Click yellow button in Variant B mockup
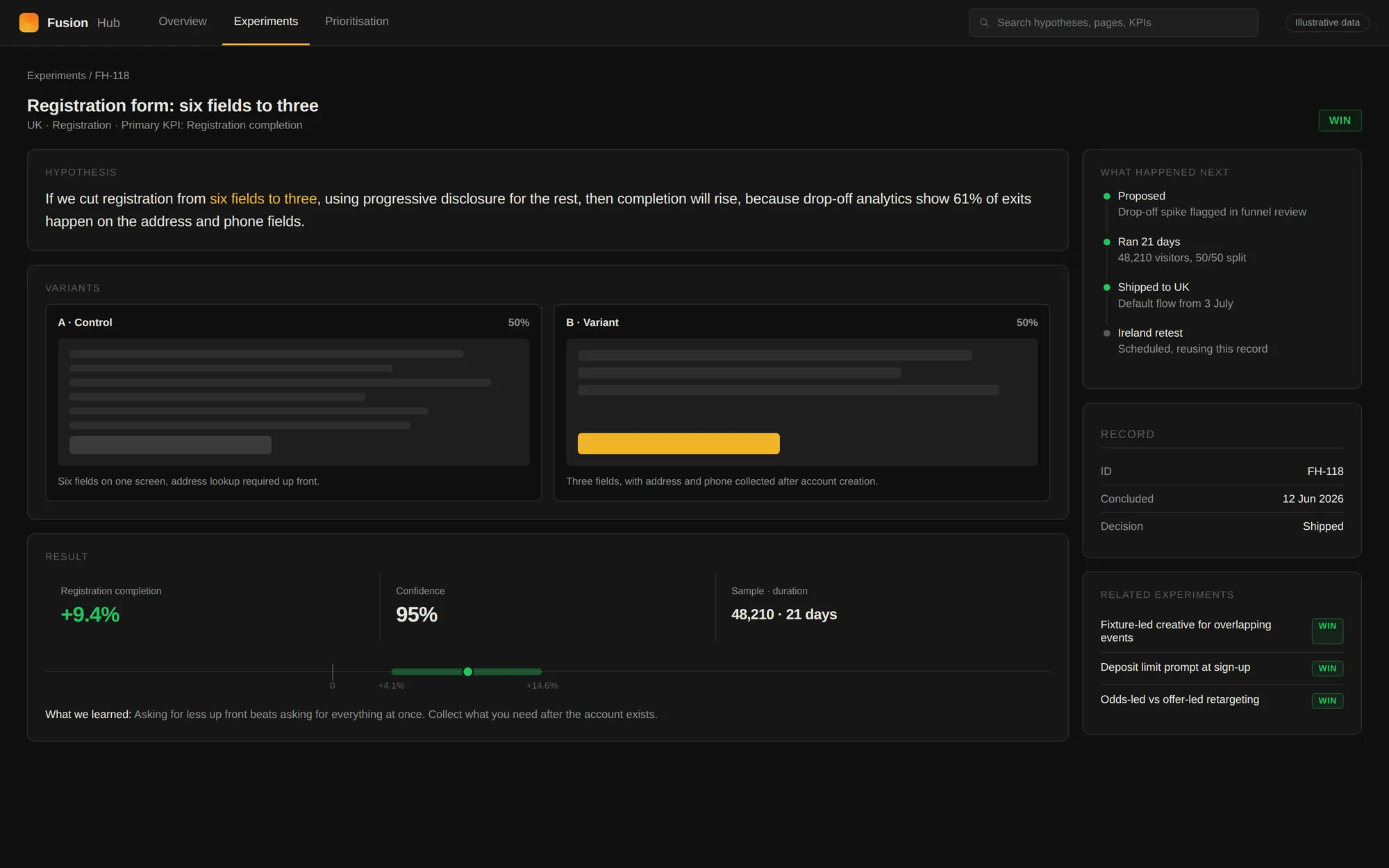Viewport: 1389px width, 868px height. 679,444
